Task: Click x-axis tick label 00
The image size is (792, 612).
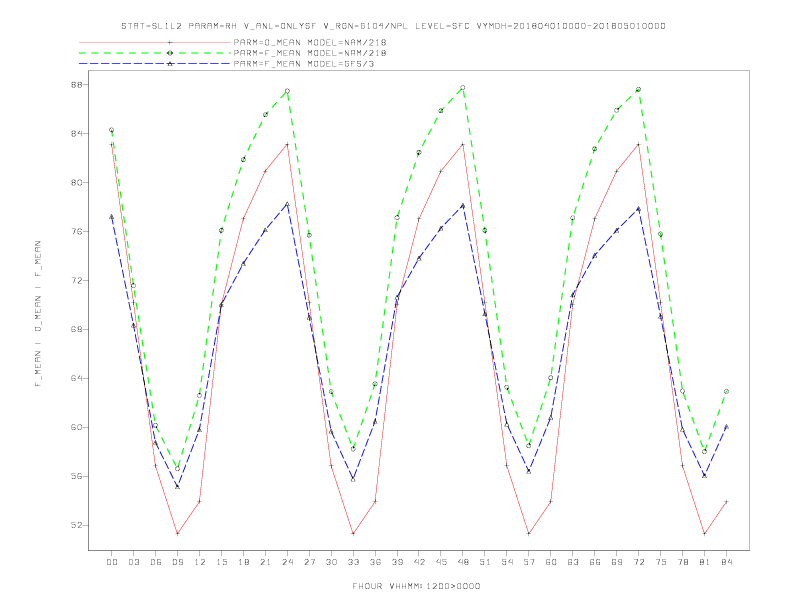Action: click(x=112, y=562)
